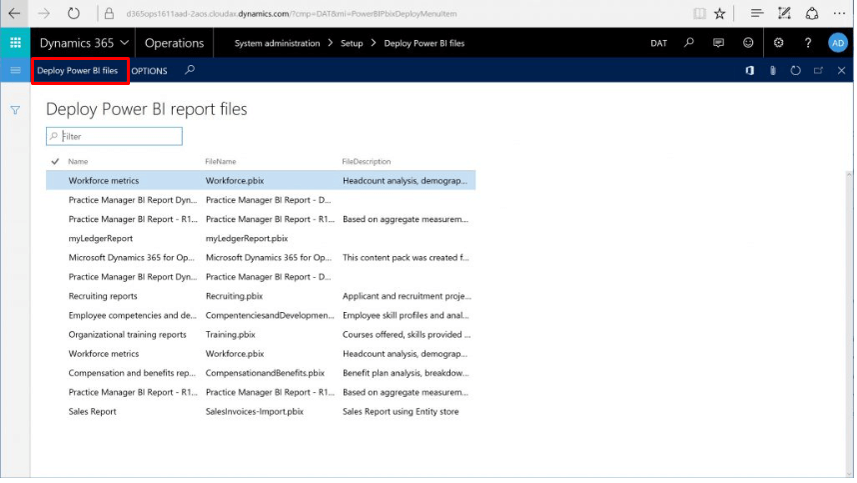The height and width of the screenshot is (483, 857).
Task: Sort by Name column header
Action: (x=78, y=161)
